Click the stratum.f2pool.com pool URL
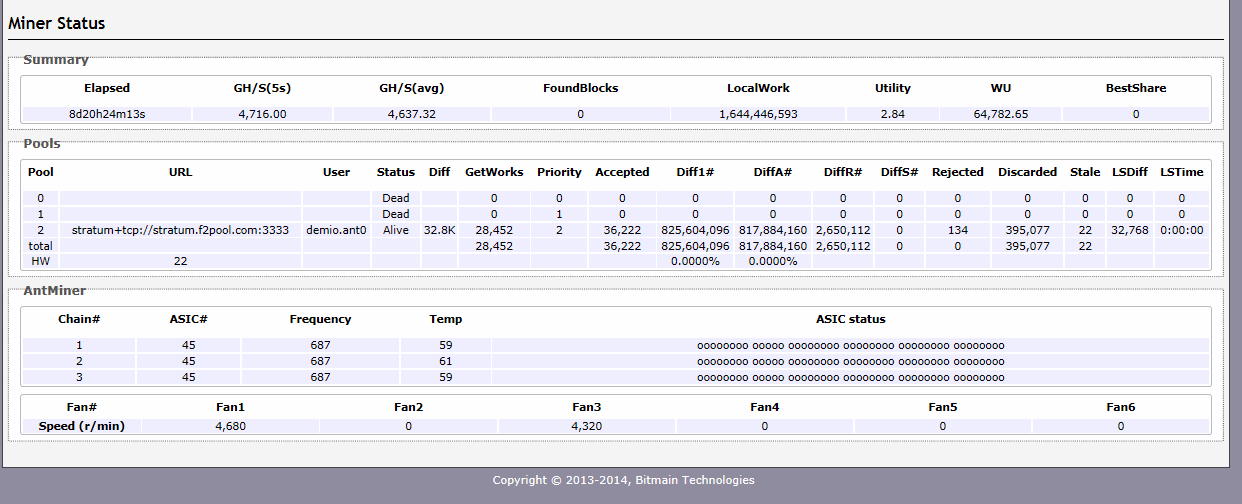The width and height of the screenshot is (1242, 504). (180, 230)
